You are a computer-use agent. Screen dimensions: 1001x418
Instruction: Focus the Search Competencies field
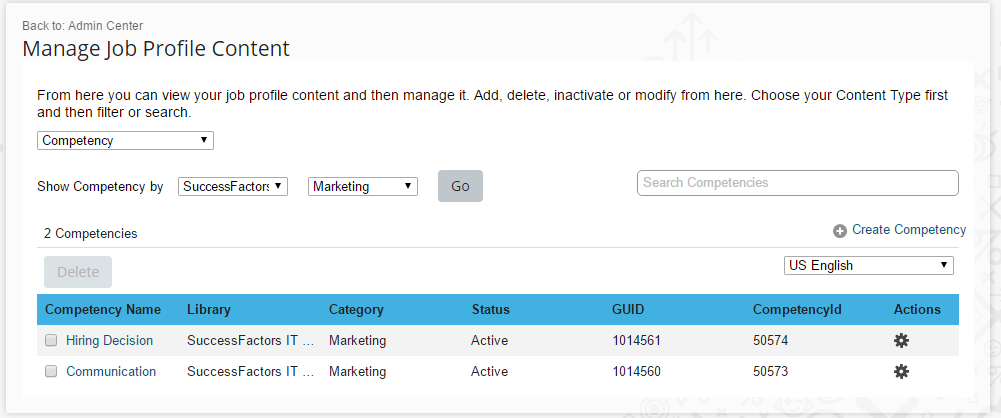[798, 183]
